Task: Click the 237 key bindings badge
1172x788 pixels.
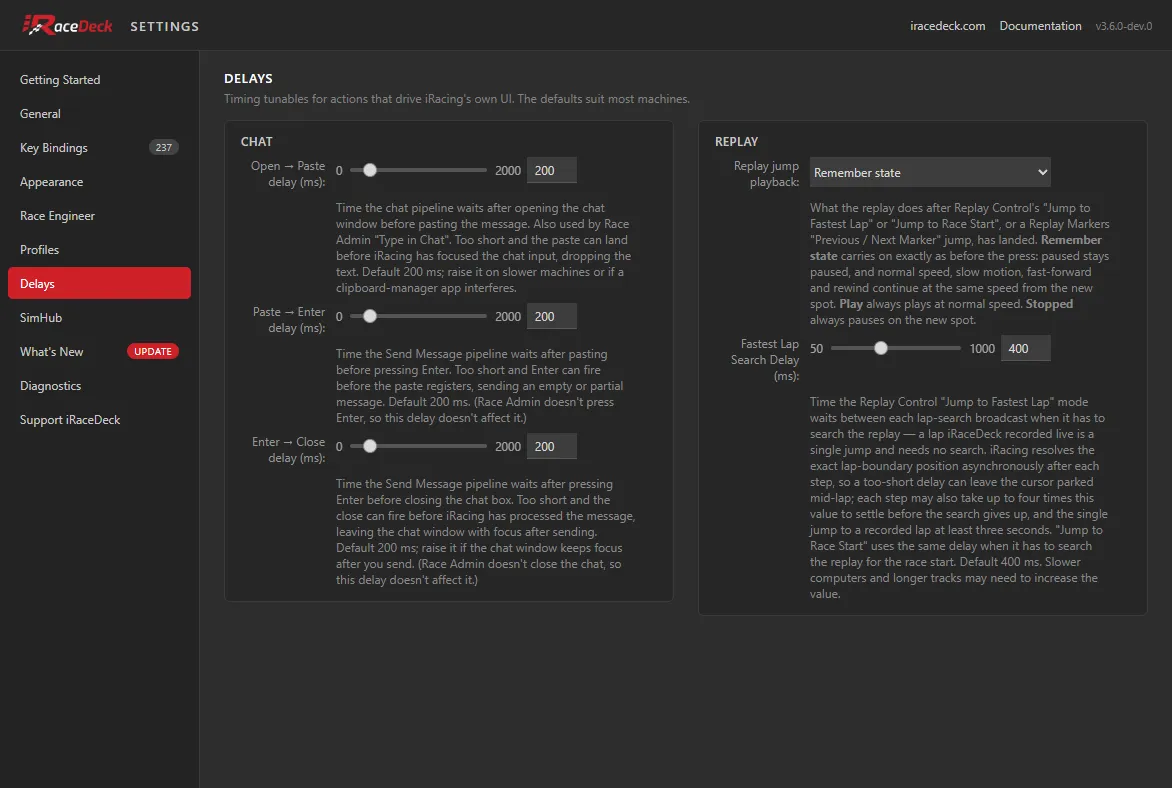Action: coord(164,147)
